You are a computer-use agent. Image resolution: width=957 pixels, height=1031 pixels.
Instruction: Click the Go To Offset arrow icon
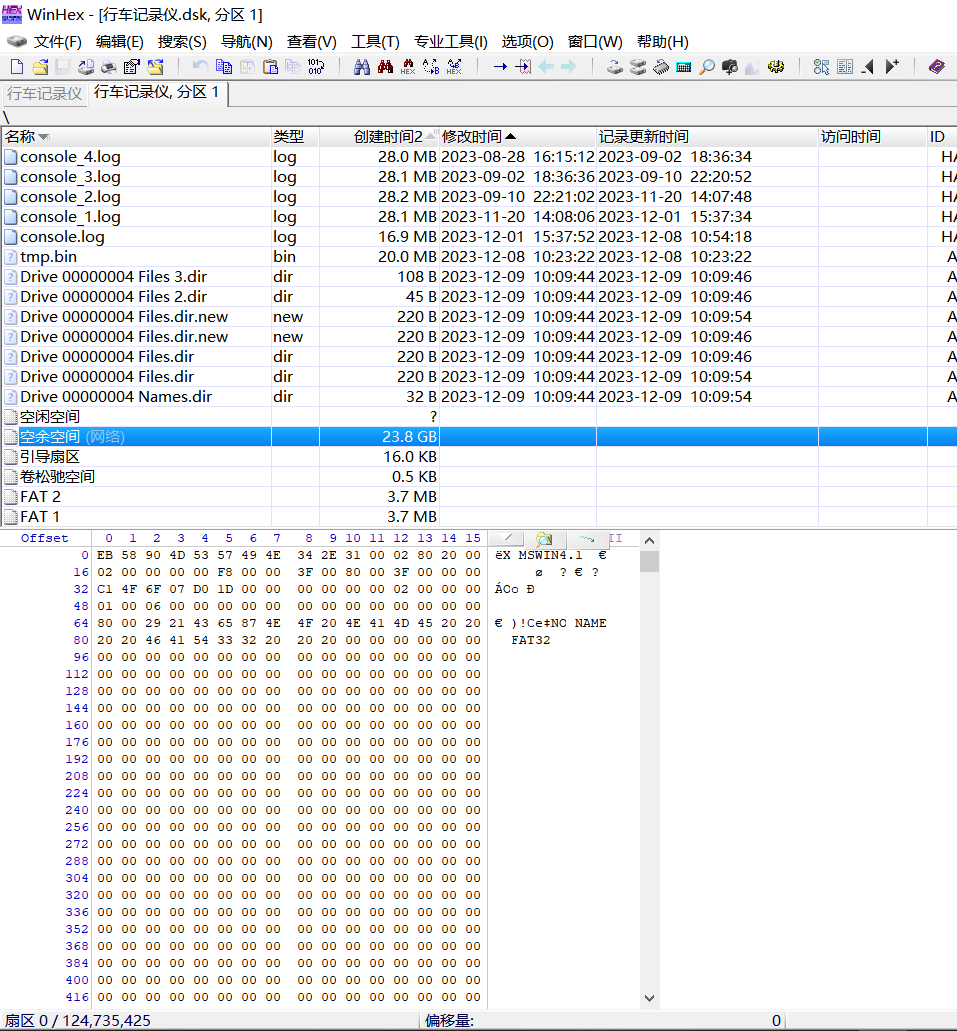500,66
